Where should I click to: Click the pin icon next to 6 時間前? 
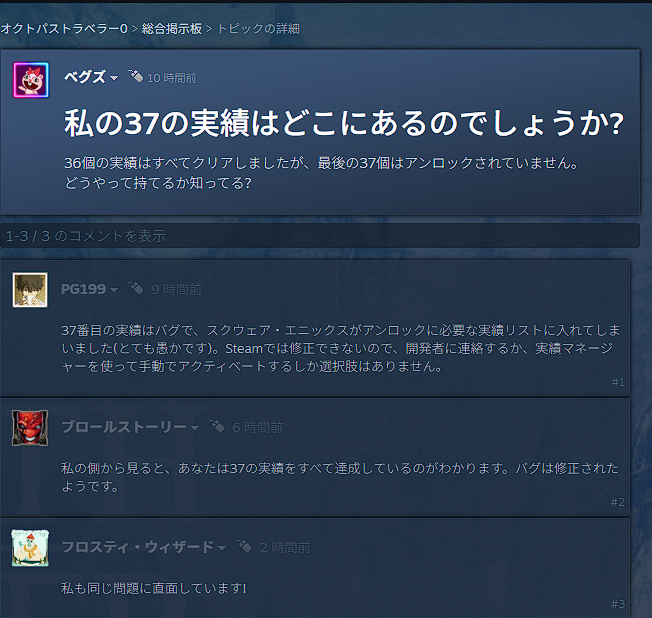(217, 426)
